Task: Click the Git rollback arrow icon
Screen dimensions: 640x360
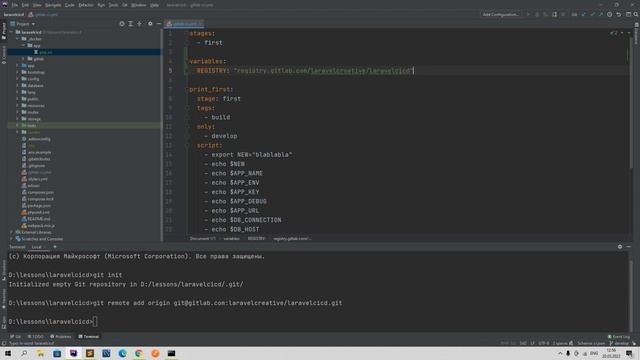Action: (618, 14)
